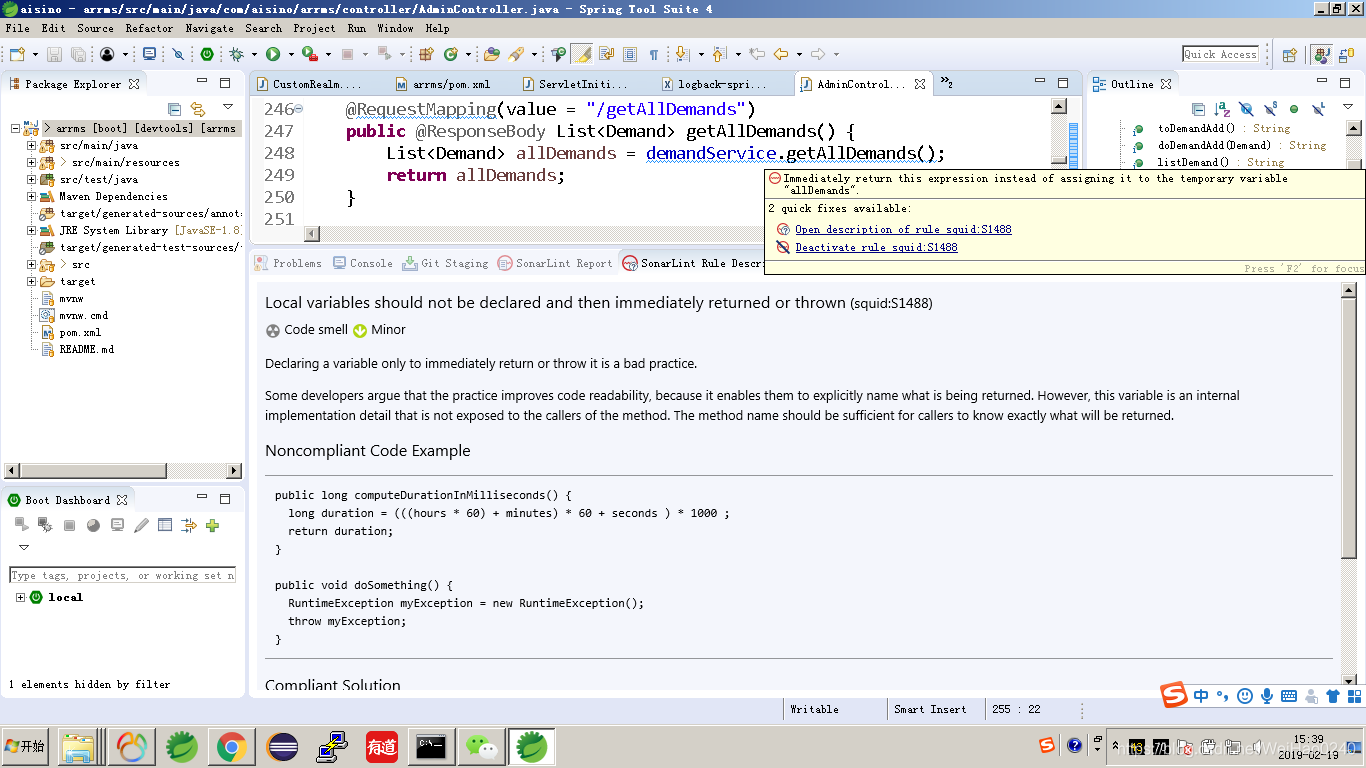
Task: Click the Previous Annotation arrow icon
Action: 718,54
